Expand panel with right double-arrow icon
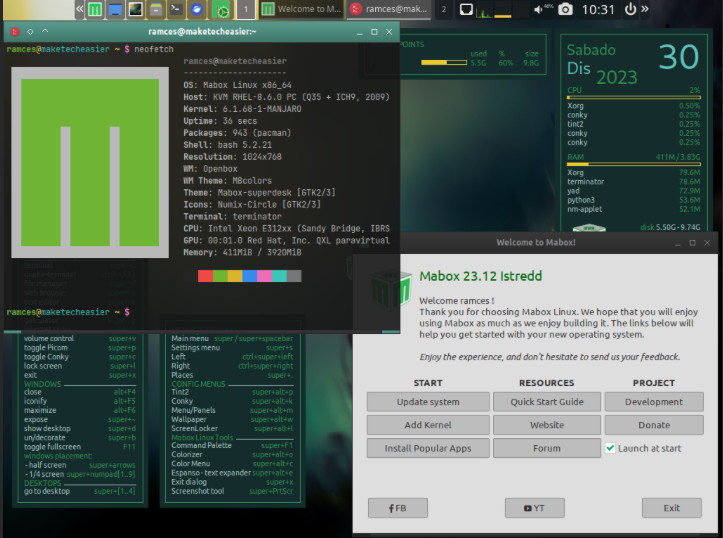Image resolution: width=723 pixels, height=538 pixels. [645, 9]
